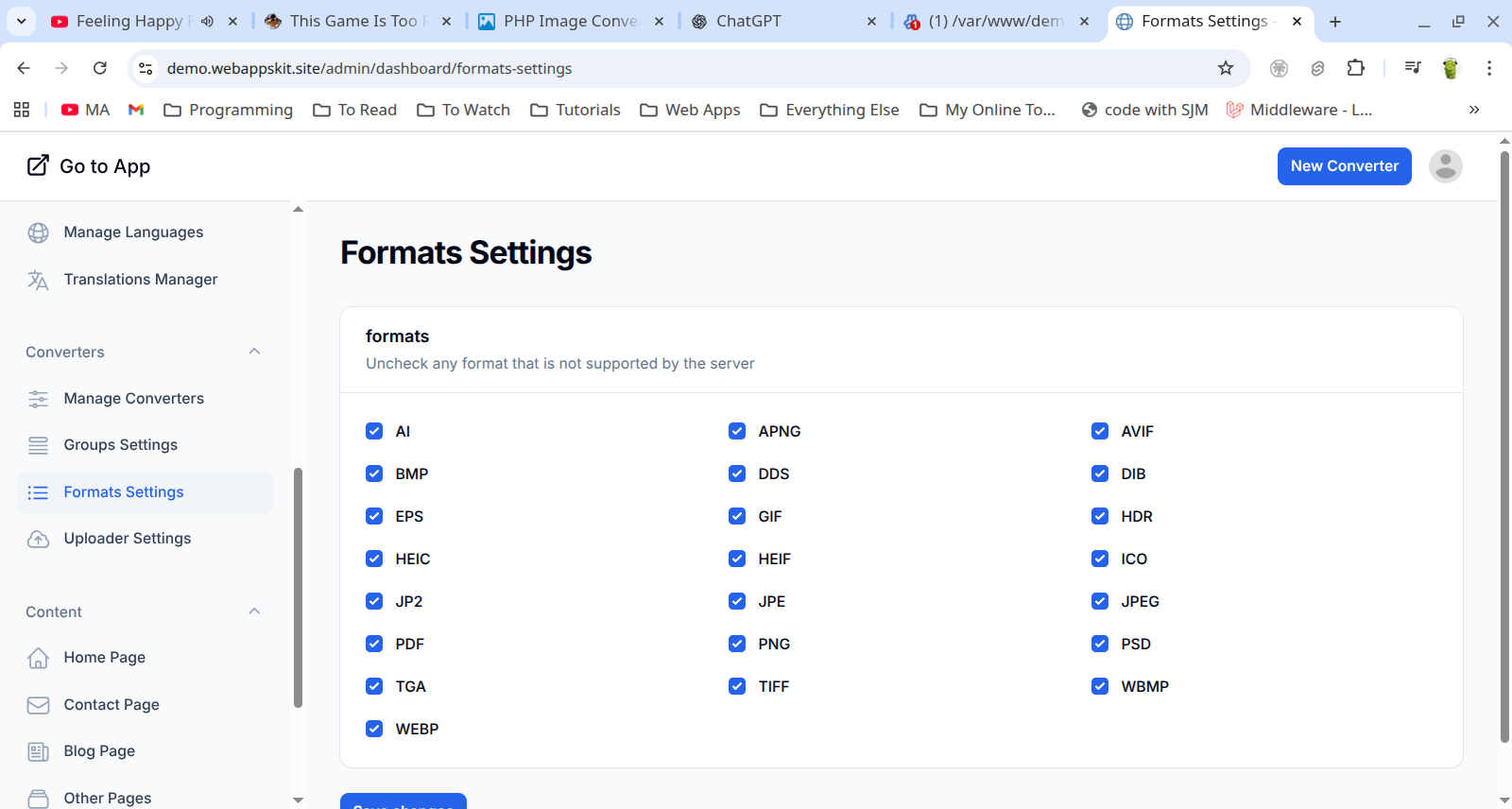Open the user avatar profile icon
The height and width of the screenshot is (809, 1512).
tap(1445, 166)
